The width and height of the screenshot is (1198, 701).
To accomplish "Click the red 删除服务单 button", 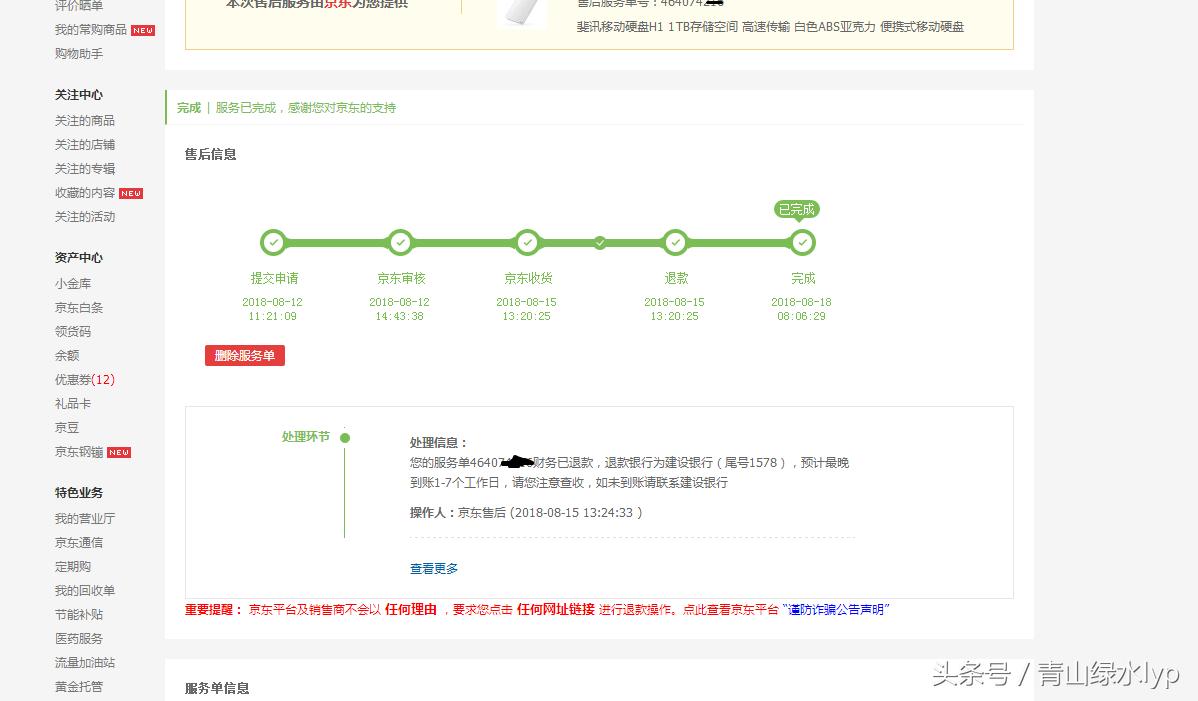I will 244,355.
